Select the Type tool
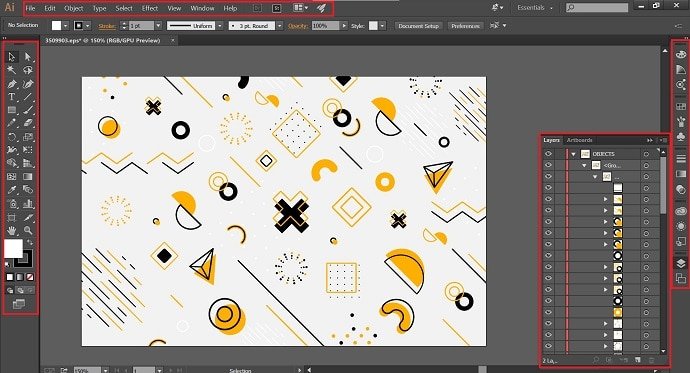690x373 pixels. pos(11,97)
